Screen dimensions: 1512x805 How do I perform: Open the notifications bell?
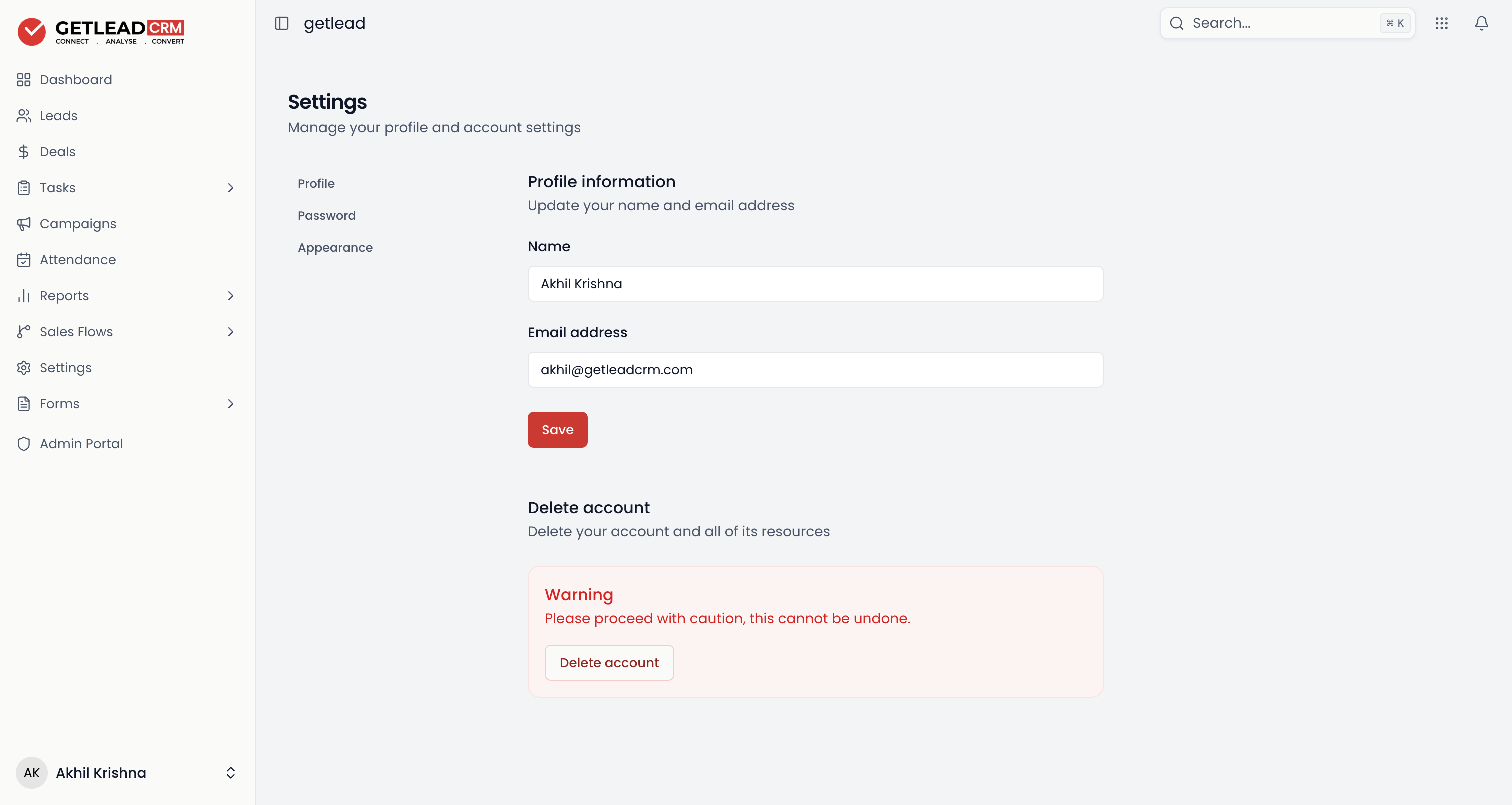click(x=1481, y=23)
